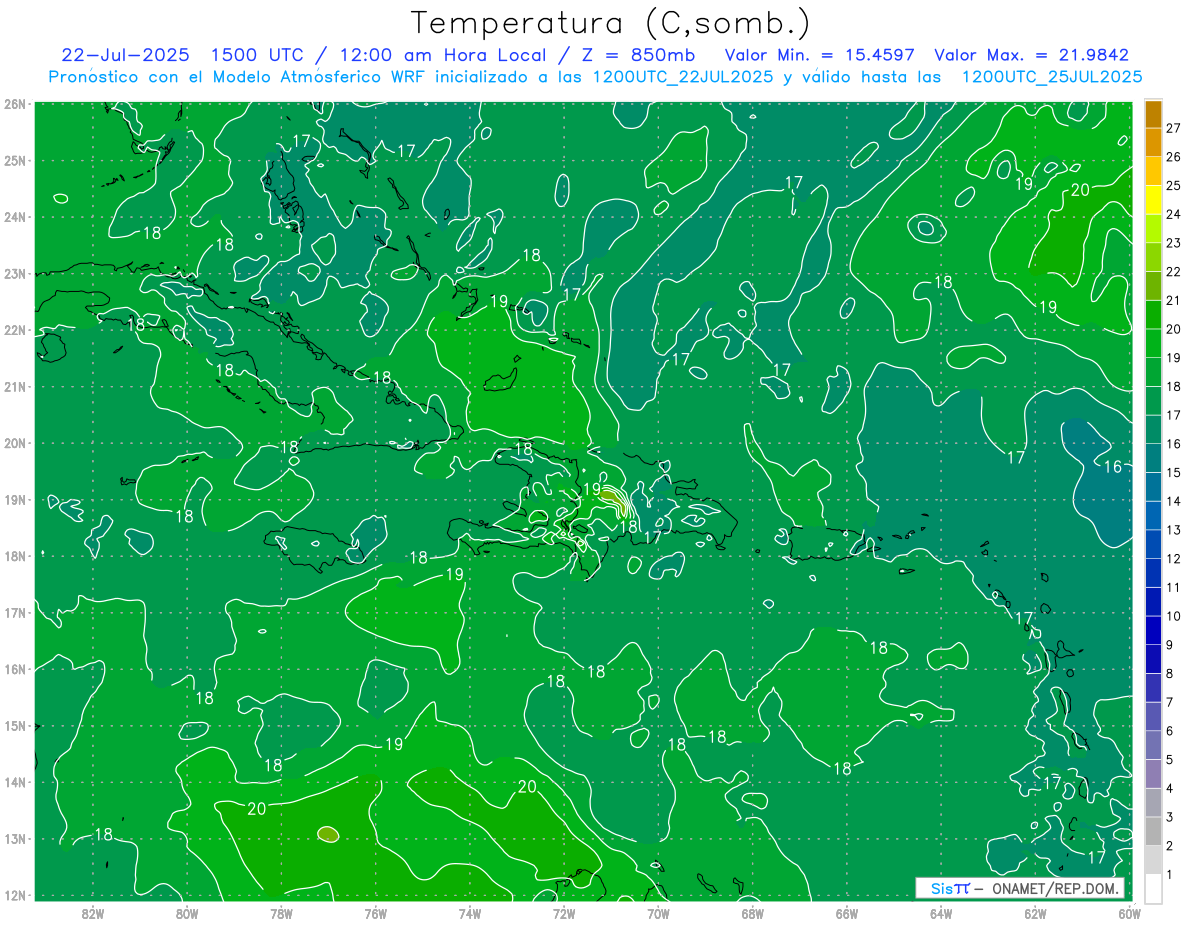Click the title 'Temperatura (C,somb.)'

coord(611,23)
